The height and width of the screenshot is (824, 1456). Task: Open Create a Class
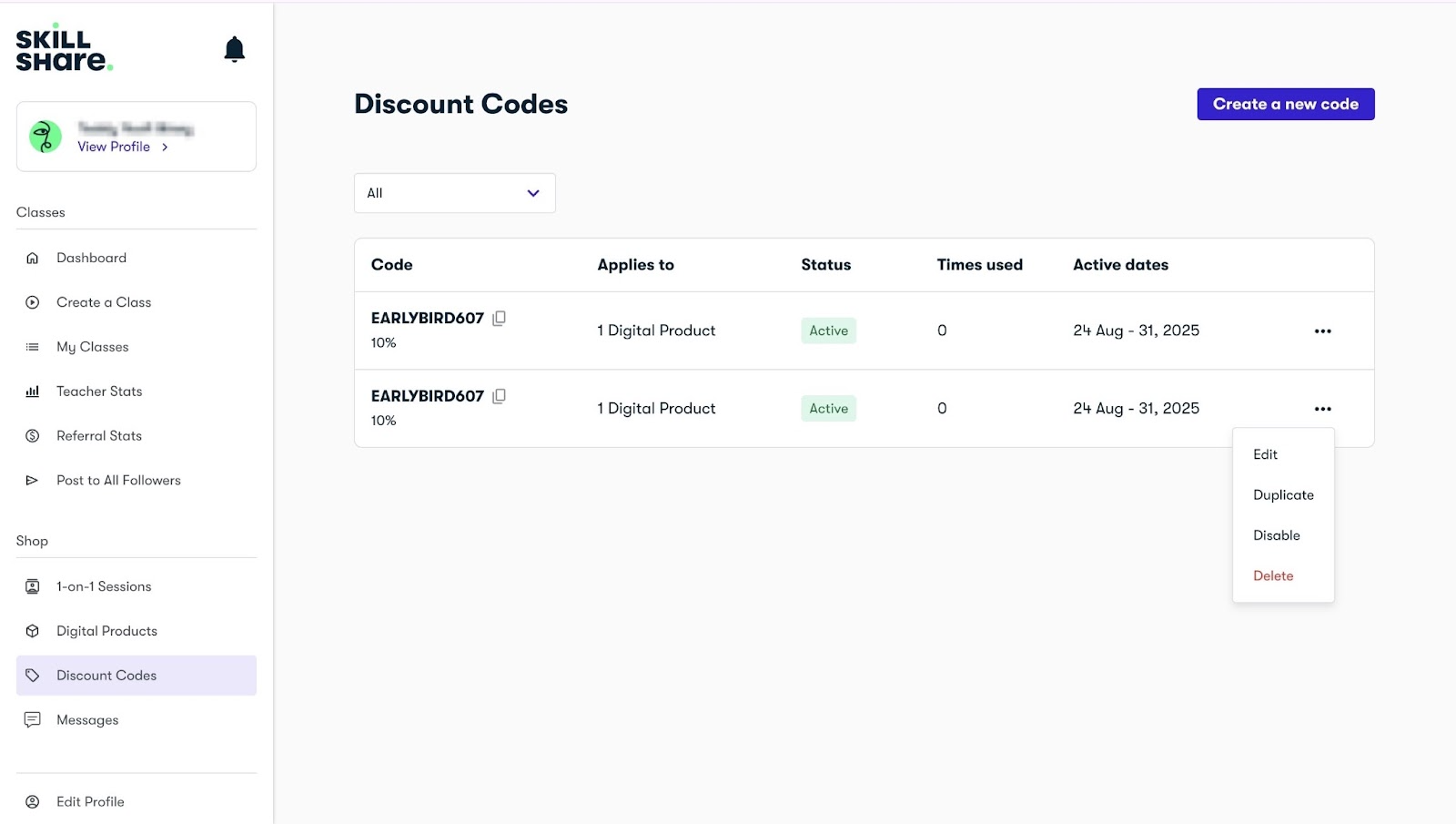[x=104, y=302]
